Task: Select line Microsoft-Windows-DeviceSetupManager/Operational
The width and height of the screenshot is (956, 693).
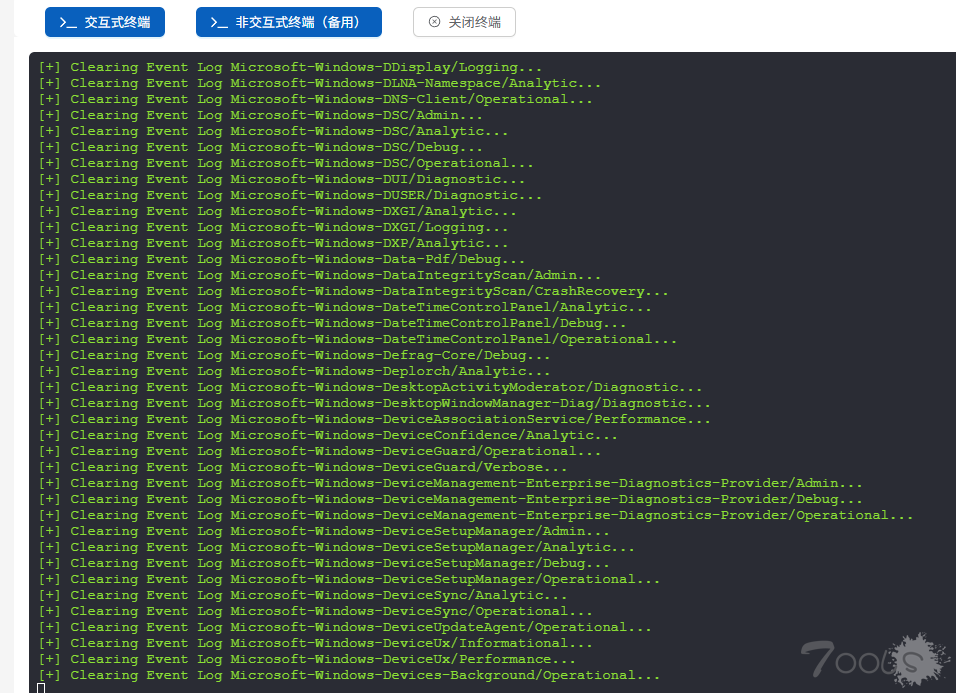Action: 349,579
